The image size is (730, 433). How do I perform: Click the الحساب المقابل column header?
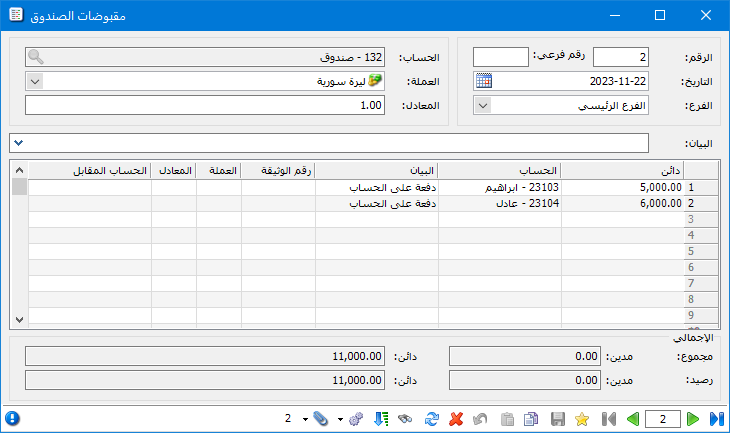[x=90, y=171]
